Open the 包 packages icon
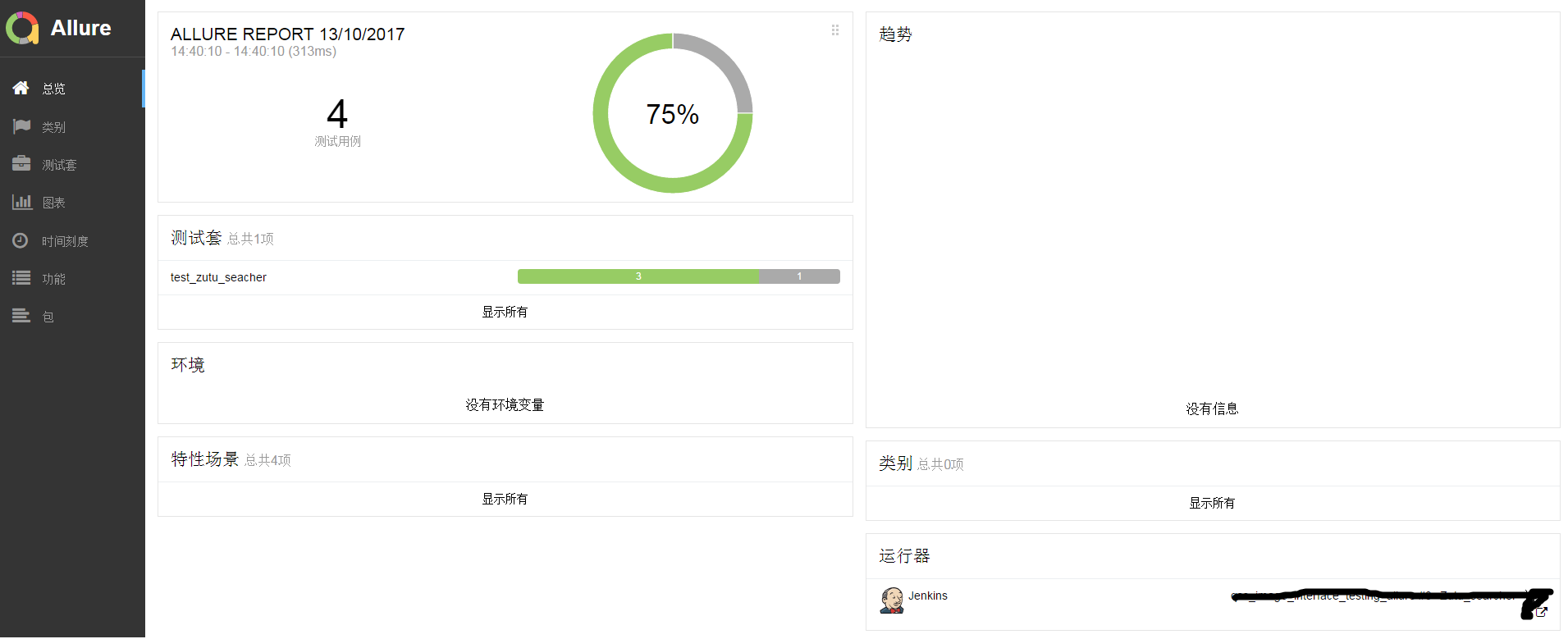1568x639 pixels. click(x=21, y=316)
